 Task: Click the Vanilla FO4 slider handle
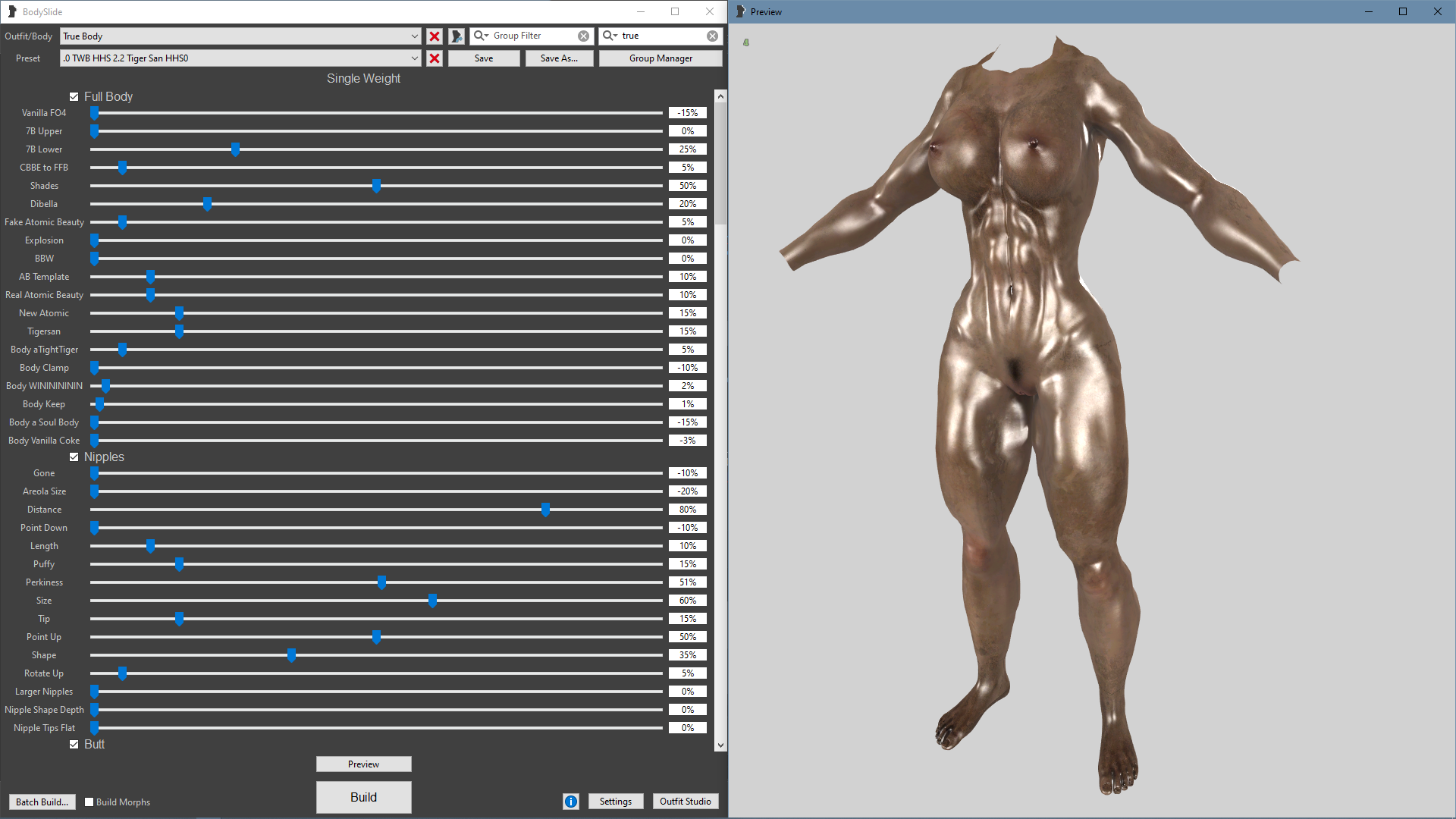tap(94, 113)
